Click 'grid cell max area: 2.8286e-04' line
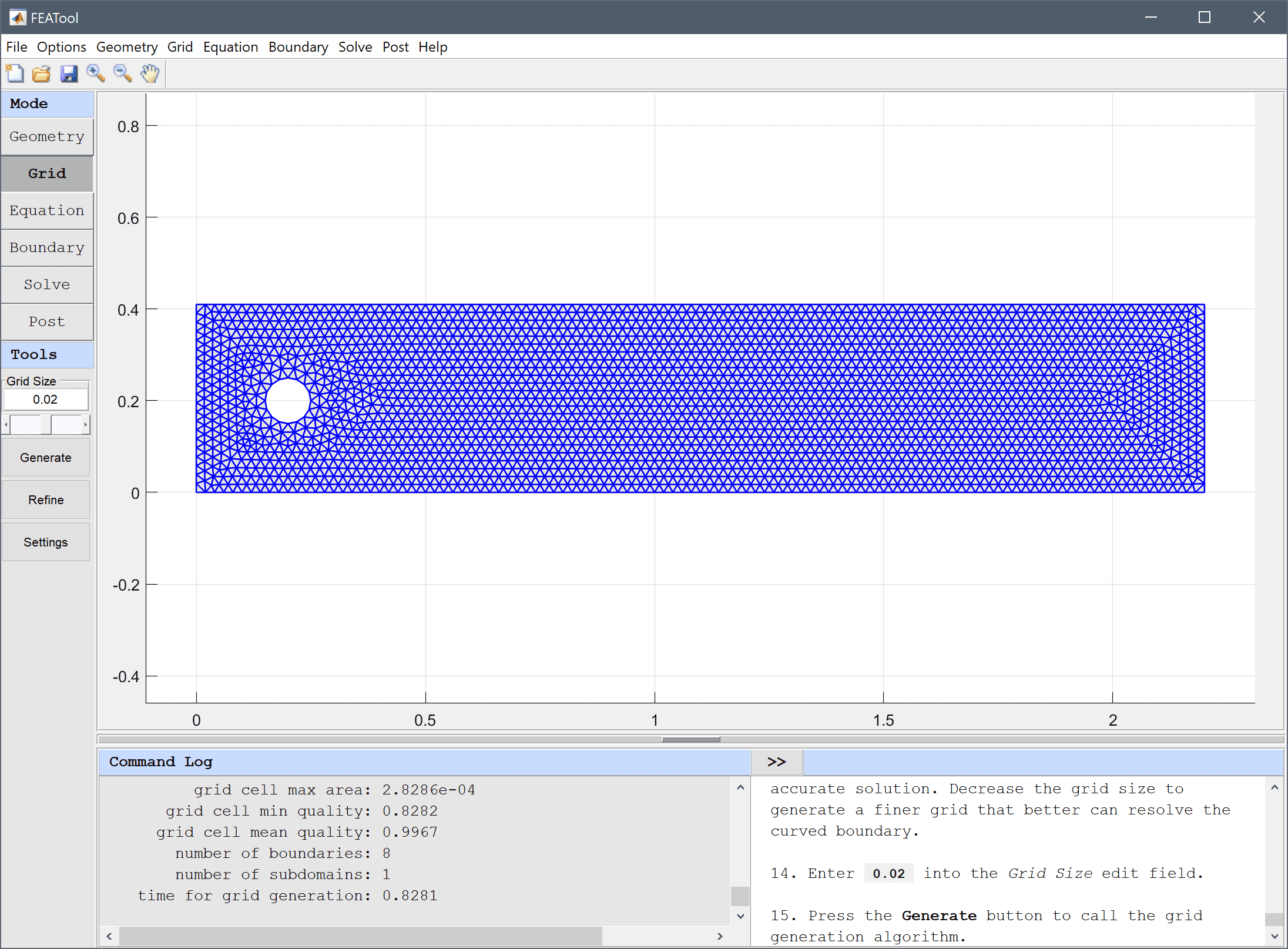The width and height of the screenshot is (1288, 949). (x=334, y=790)
